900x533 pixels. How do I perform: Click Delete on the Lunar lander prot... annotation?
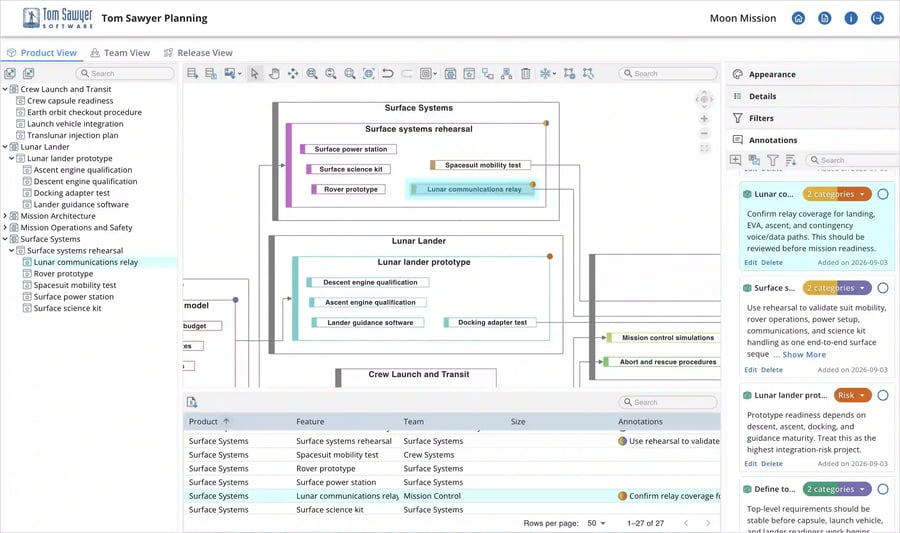click(771, 464)
